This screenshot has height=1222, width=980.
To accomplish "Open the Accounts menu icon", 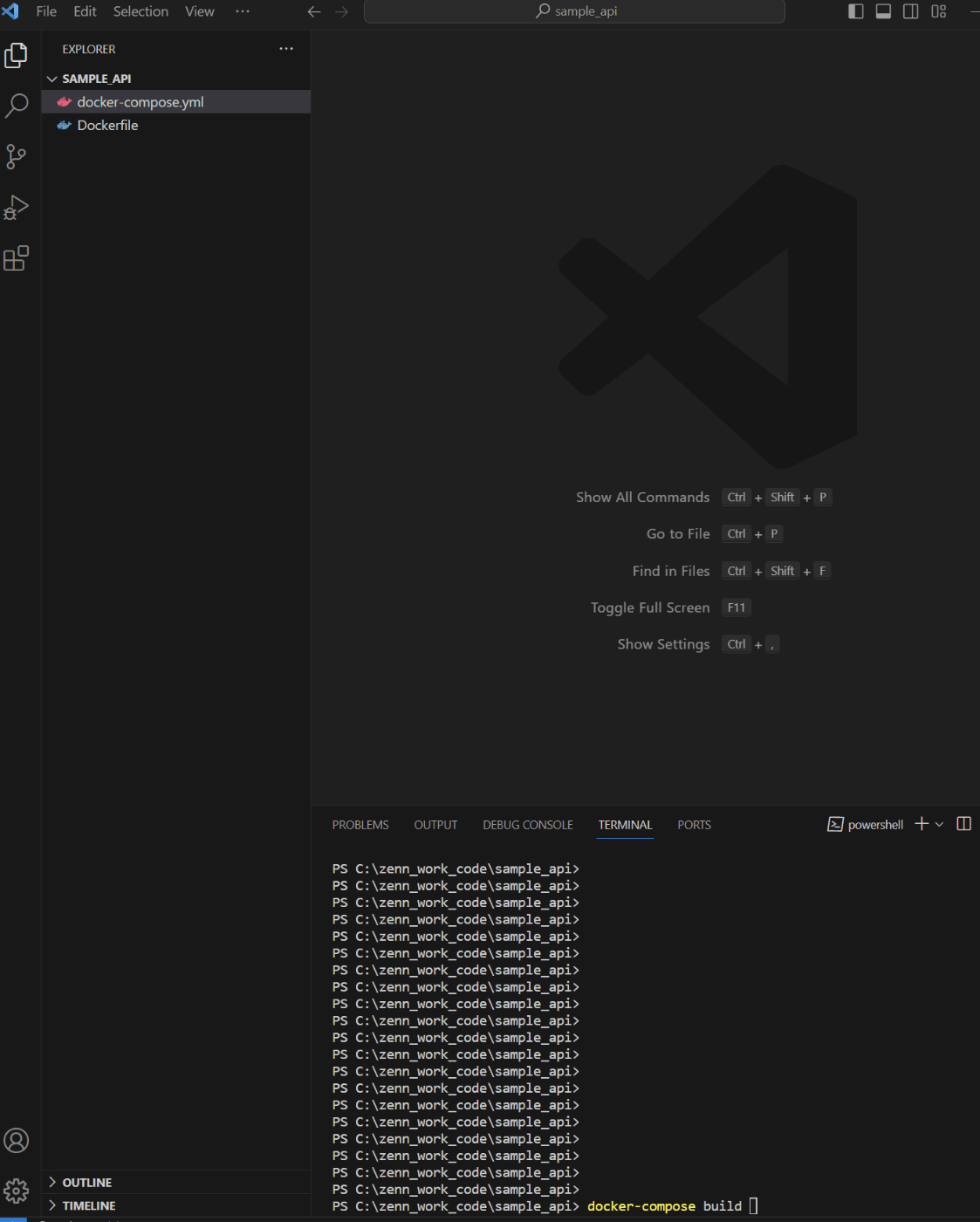I will [17, 1140].
